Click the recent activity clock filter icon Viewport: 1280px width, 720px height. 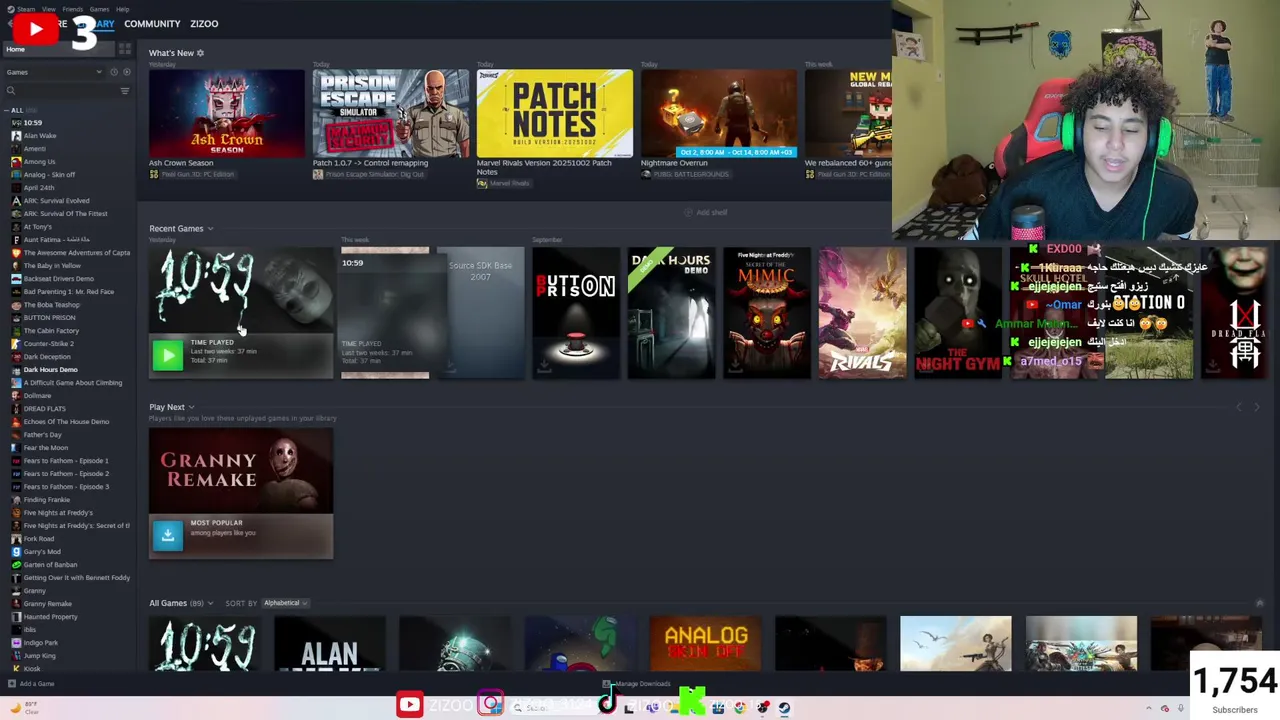114,72
